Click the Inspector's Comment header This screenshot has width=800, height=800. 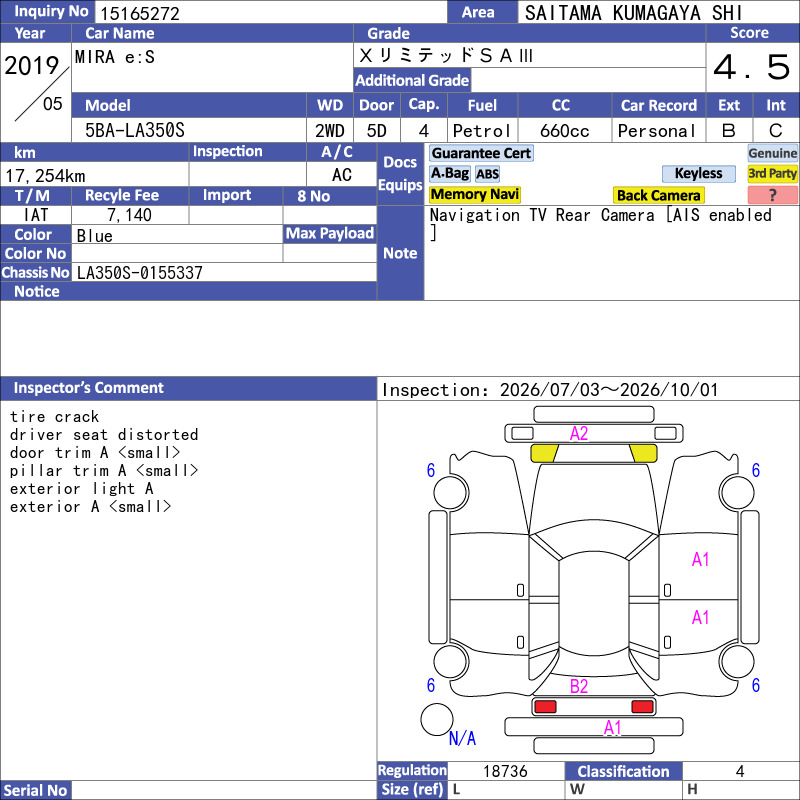tap(88, 388)
